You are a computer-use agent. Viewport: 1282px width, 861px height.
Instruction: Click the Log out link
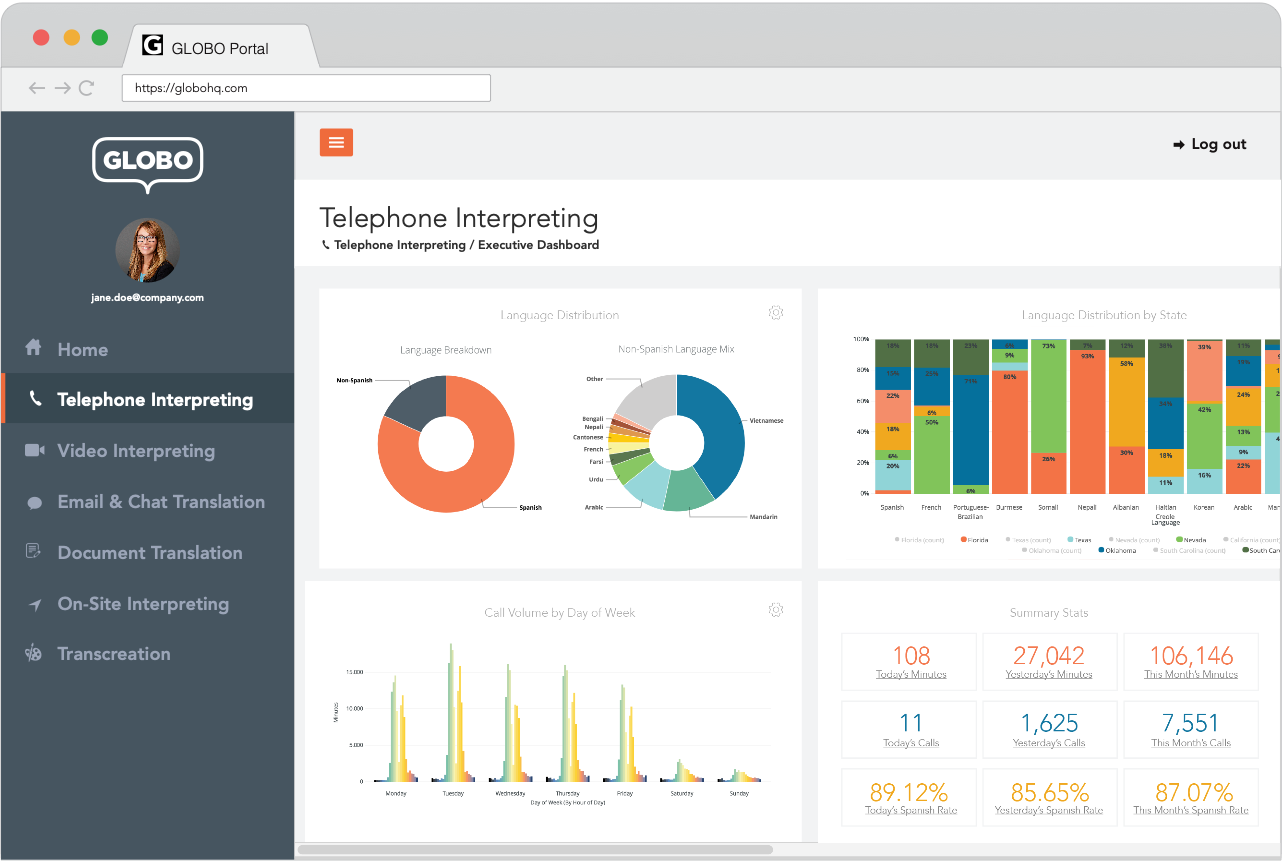[1209, 144]
